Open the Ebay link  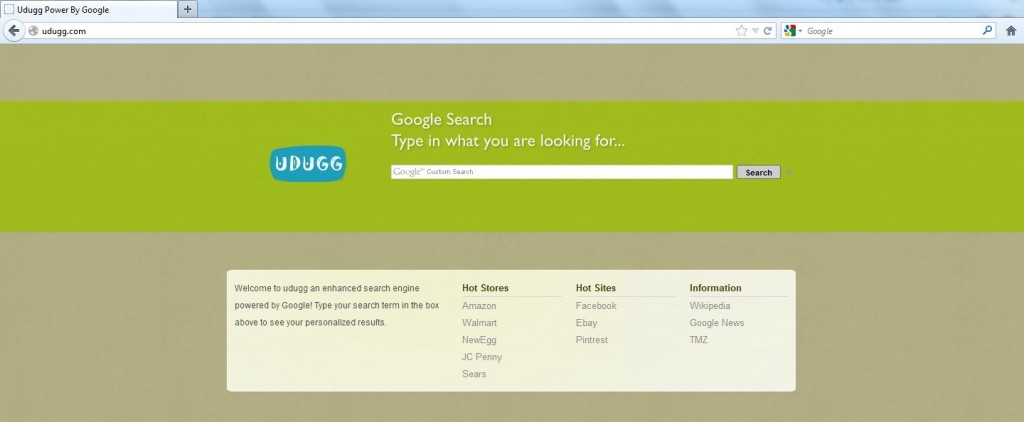[586, 323]
